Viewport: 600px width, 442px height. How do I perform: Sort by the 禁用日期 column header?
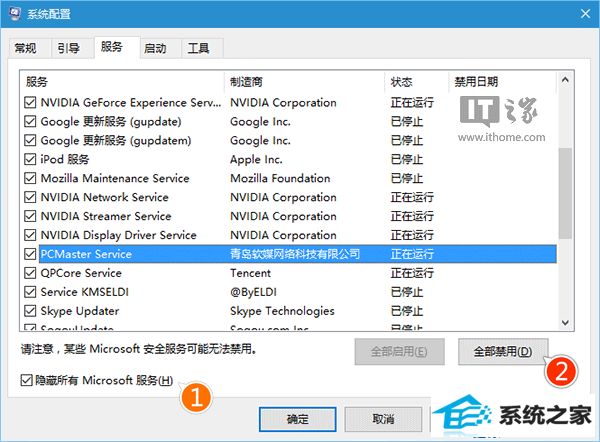pyautogui.click(x=502, y=82)
